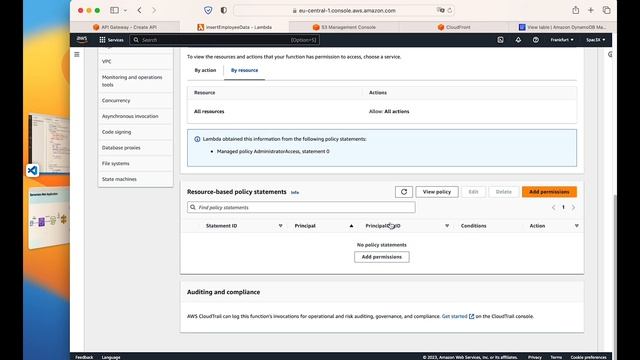
Task: Click the info circle icon in Lambda notice
Action: [x=197, y=139]
